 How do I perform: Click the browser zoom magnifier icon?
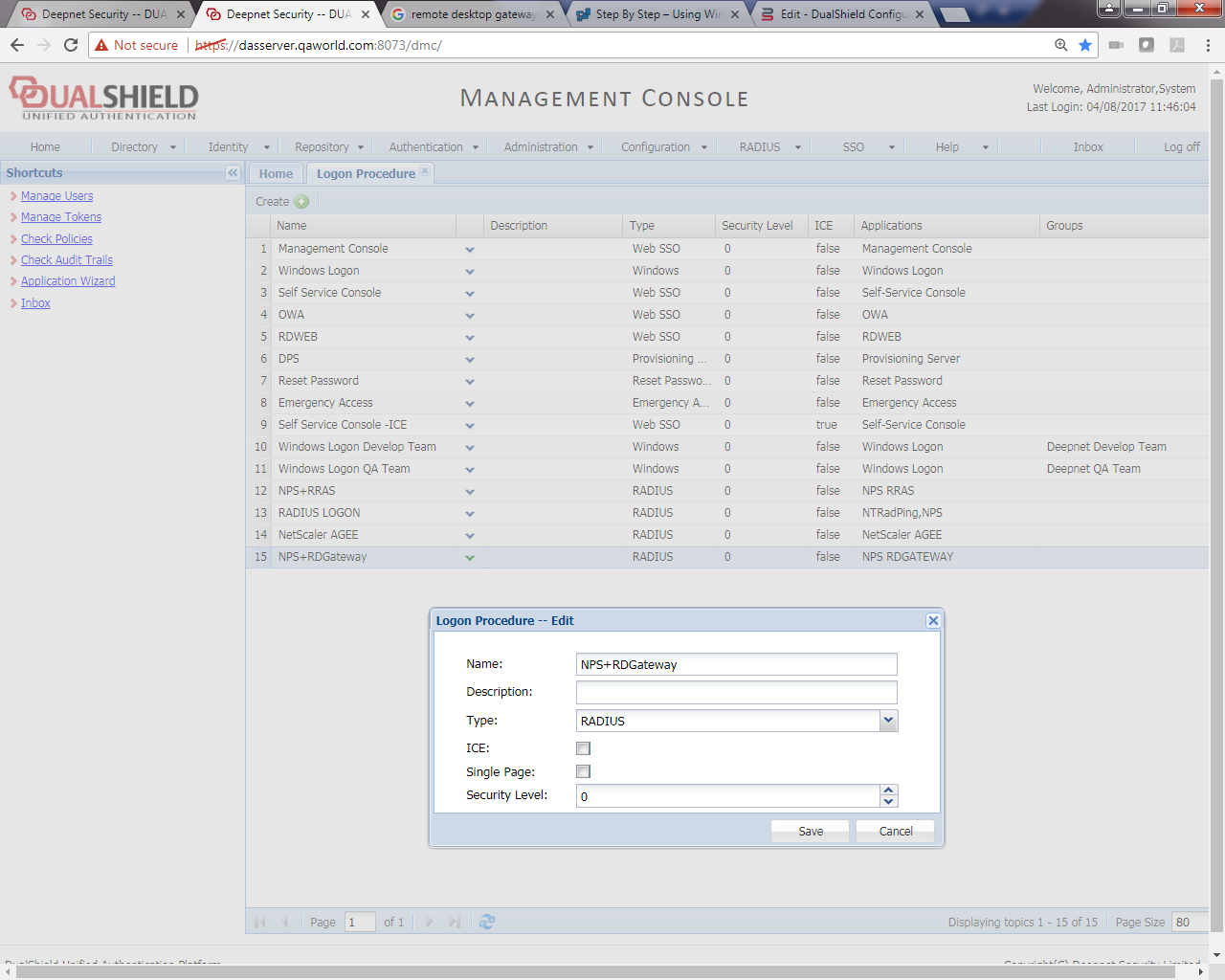[x=1060, y=45]
